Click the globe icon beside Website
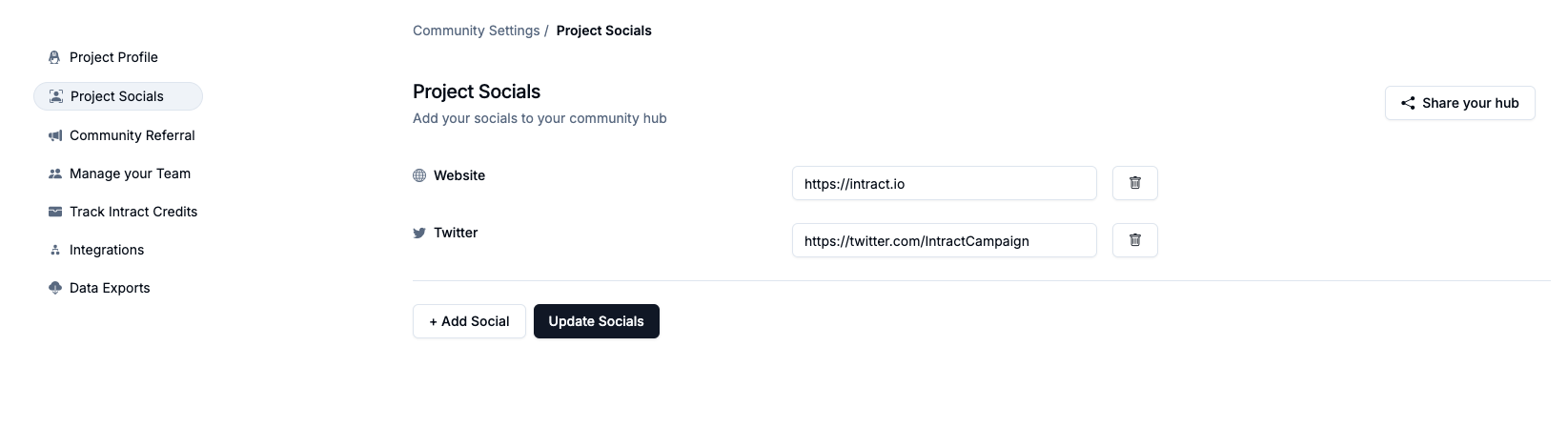 [x=419, y=175]
